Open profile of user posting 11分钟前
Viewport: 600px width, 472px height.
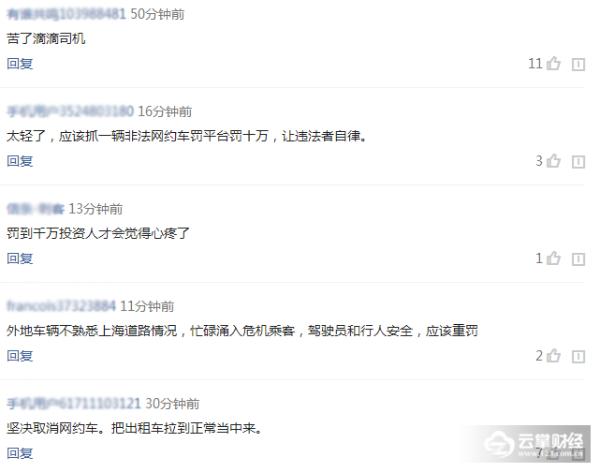(61, 306)
